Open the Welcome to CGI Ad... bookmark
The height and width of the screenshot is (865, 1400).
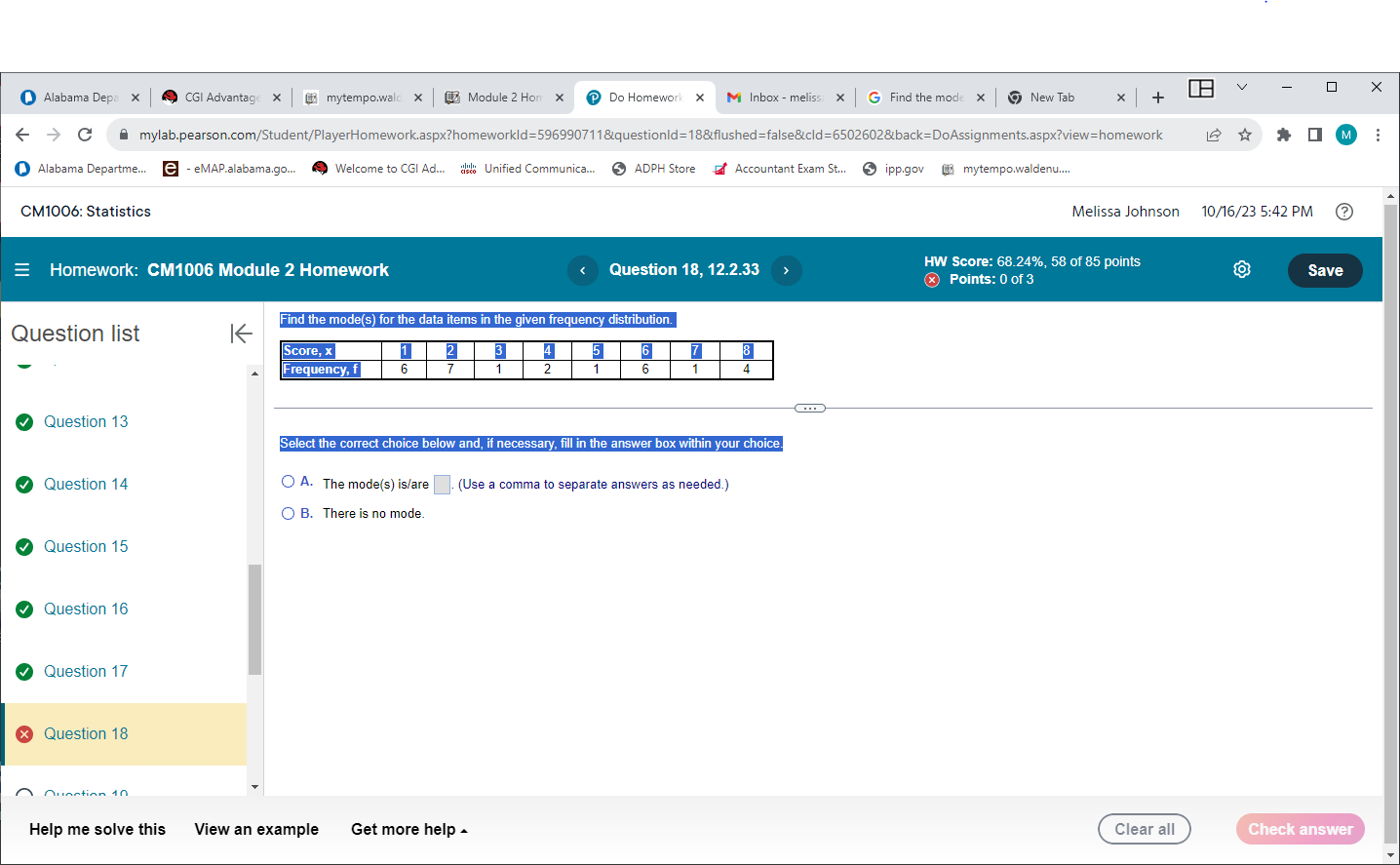pyautogui.click(x=378, y=169)
